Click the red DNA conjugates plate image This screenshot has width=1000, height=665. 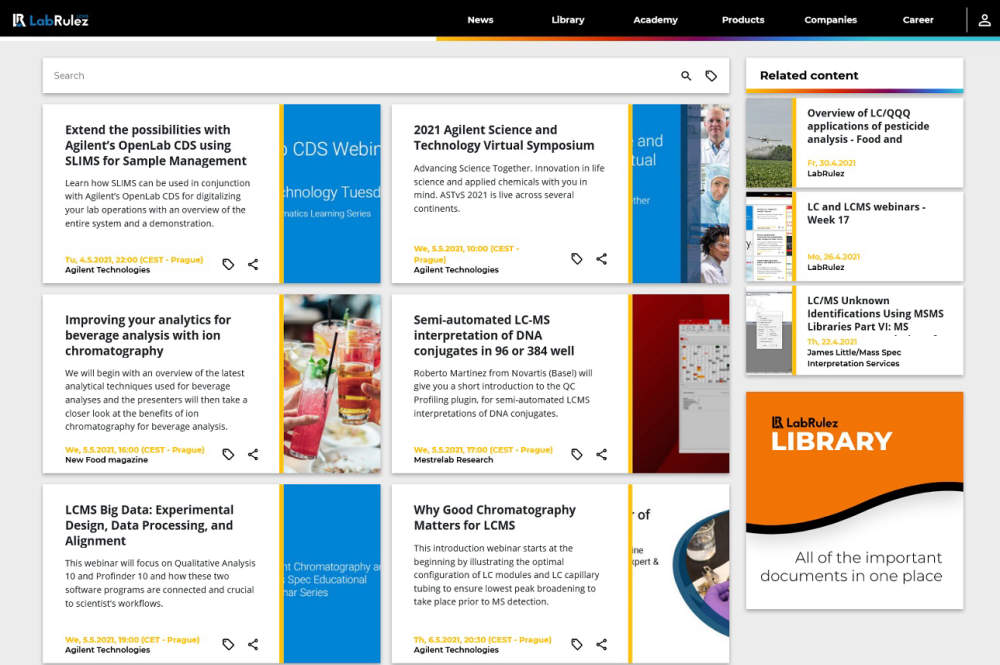[x=680, y=384]
